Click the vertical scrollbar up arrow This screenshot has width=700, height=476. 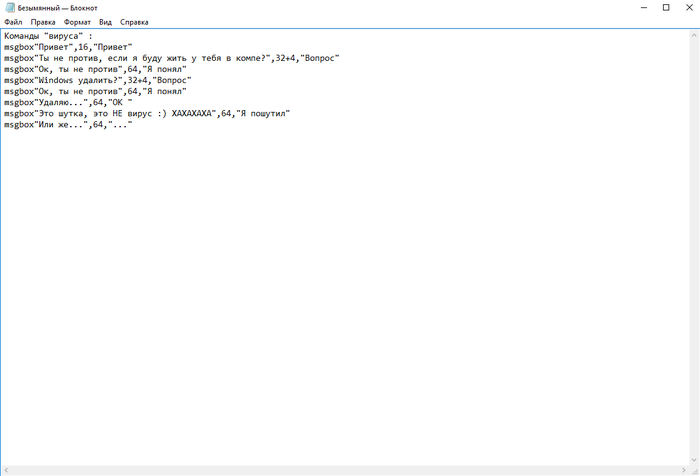(694, 35)
